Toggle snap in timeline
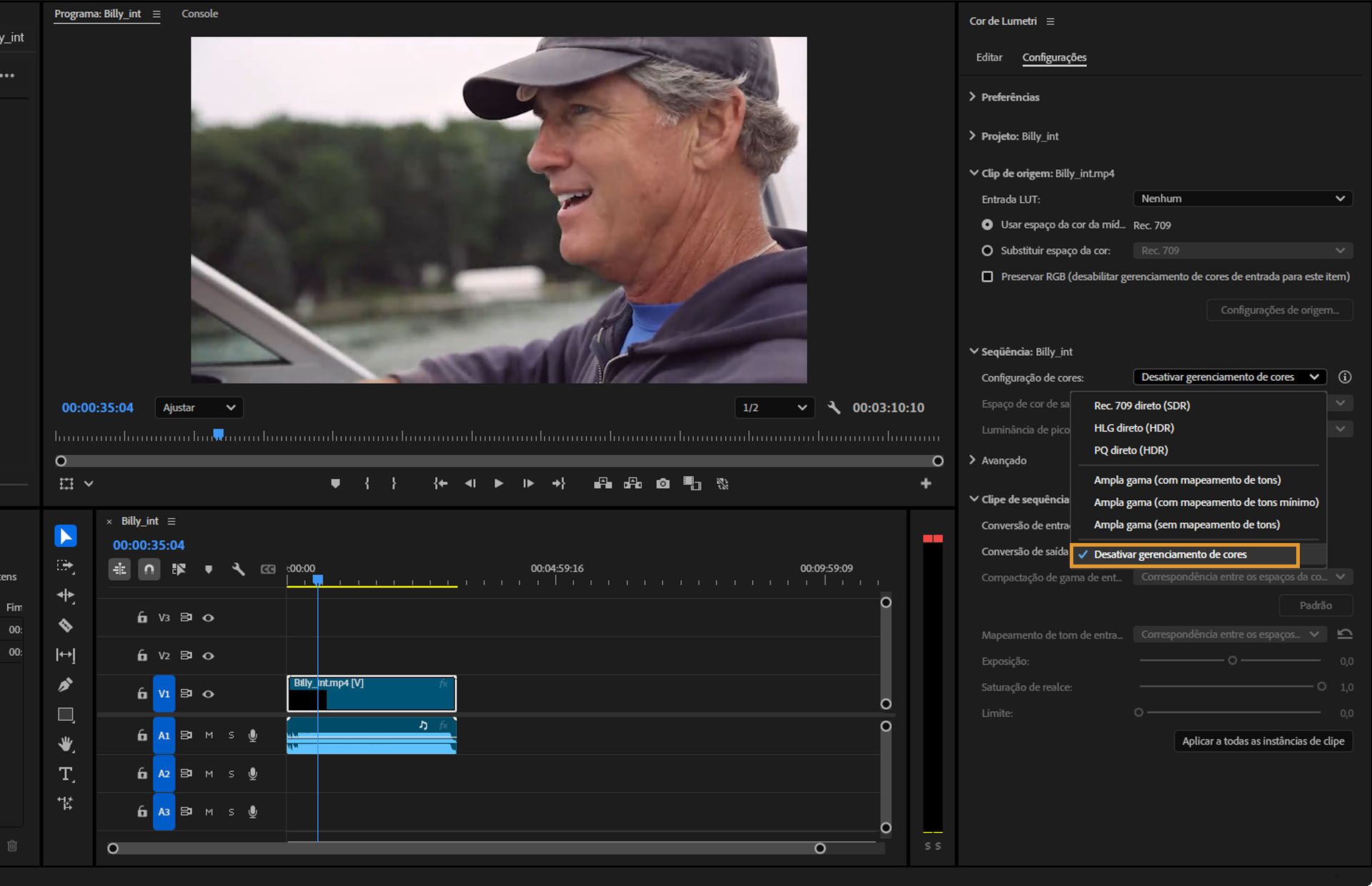This screenshot has height=886, width=1372. click(149, 569)
